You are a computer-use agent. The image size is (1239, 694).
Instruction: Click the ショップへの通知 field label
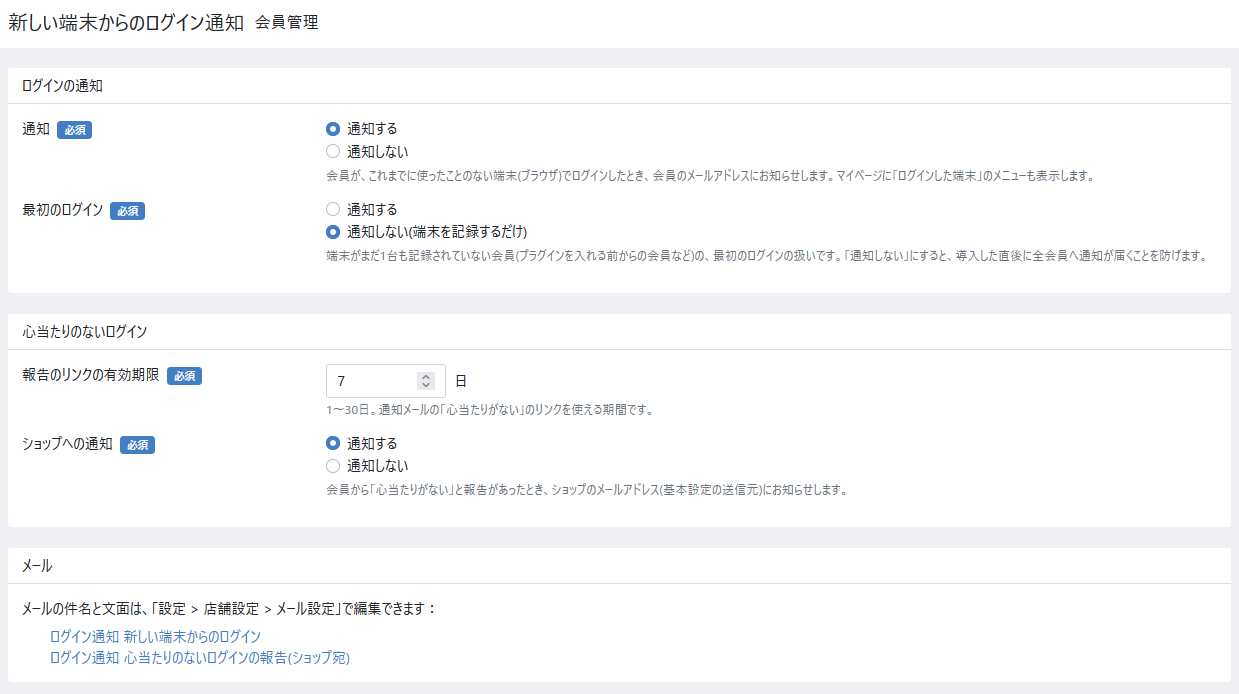pyautogui.click(x=67, y=444)
